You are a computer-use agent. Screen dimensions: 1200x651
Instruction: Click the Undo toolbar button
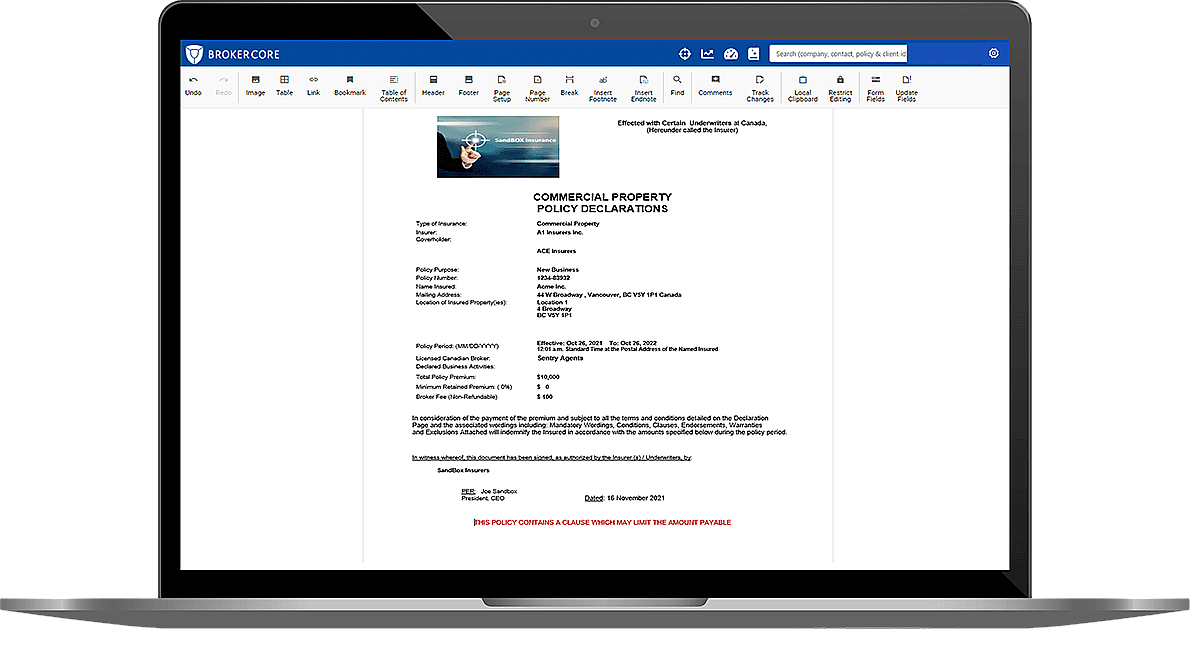[193, 85]
